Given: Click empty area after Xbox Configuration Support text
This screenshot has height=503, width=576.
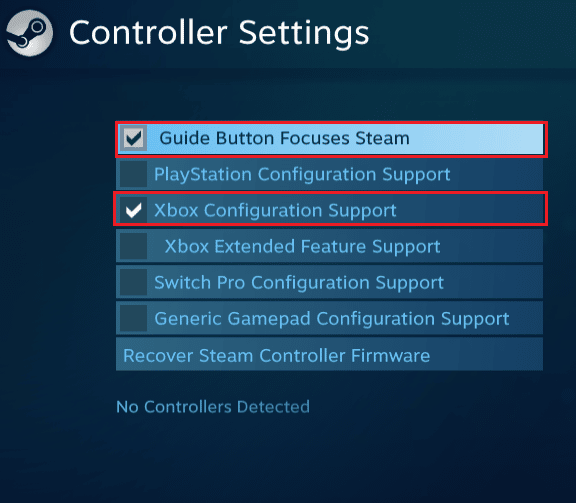Looking at the screenshot, I should click(x=469, y=211).
